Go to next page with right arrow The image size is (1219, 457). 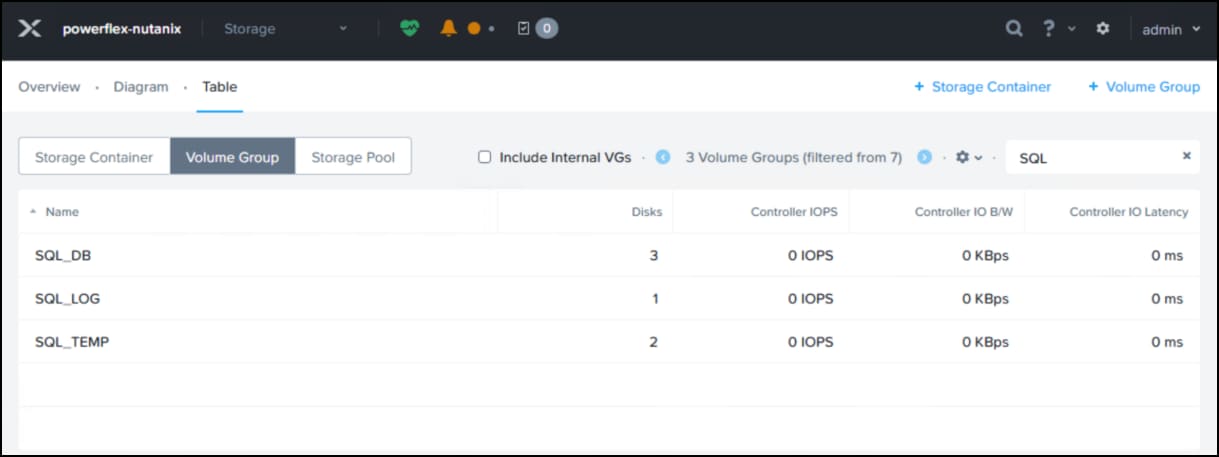pyautogui.click(x=925, y=157)
